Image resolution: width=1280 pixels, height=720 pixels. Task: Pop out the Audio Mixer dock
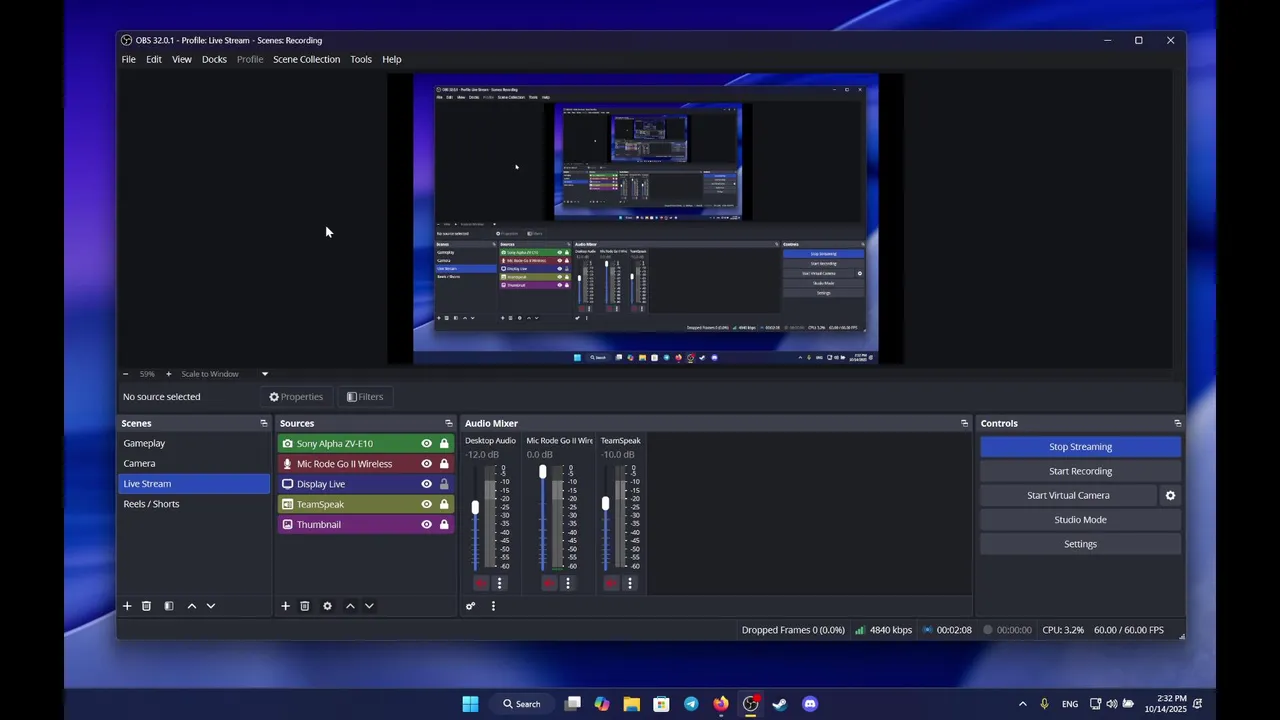click(965, 423)
